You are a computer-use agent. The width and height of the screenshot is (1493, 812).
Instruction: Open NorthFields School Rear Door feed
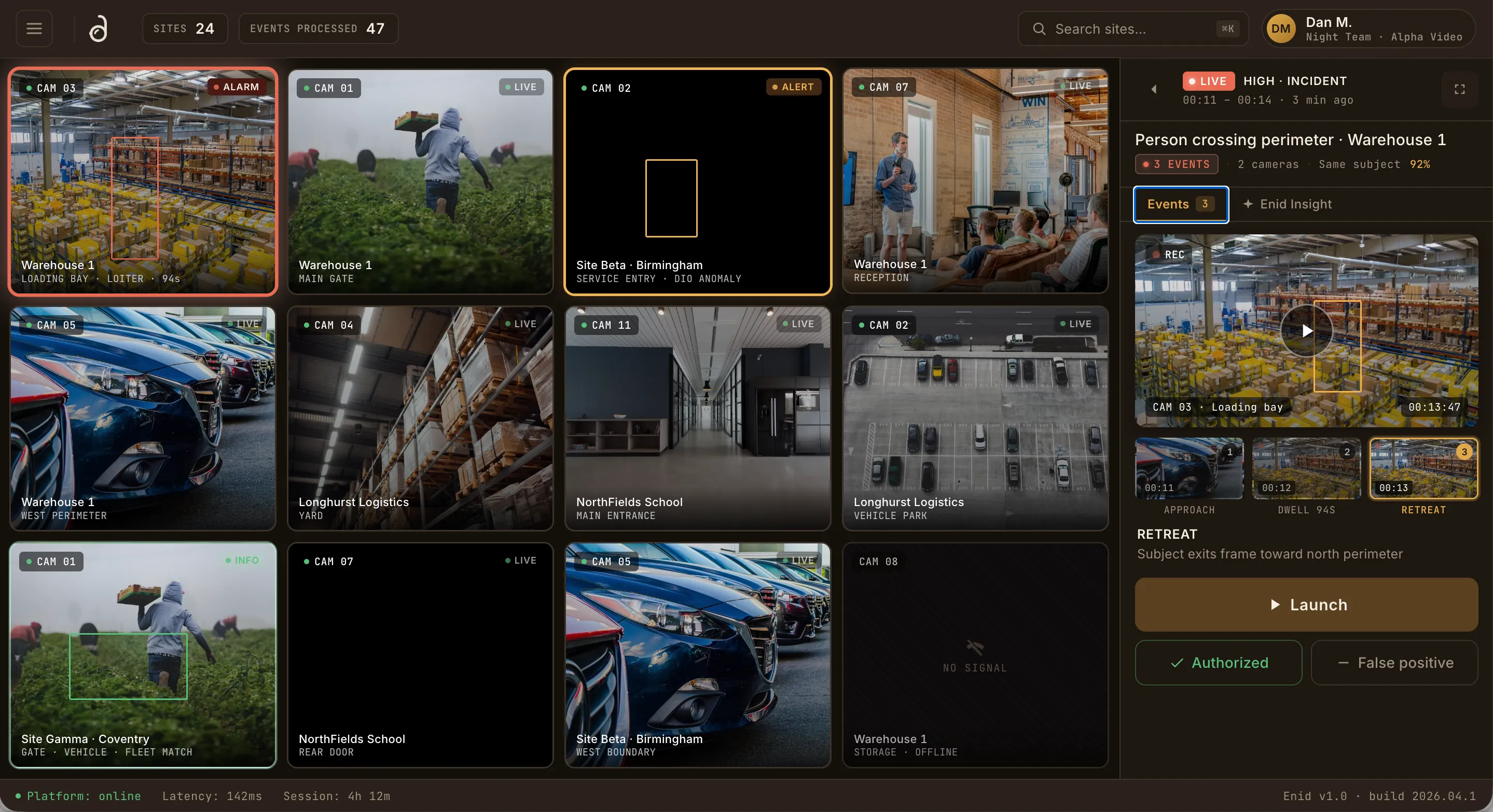[x=420, y=655]
